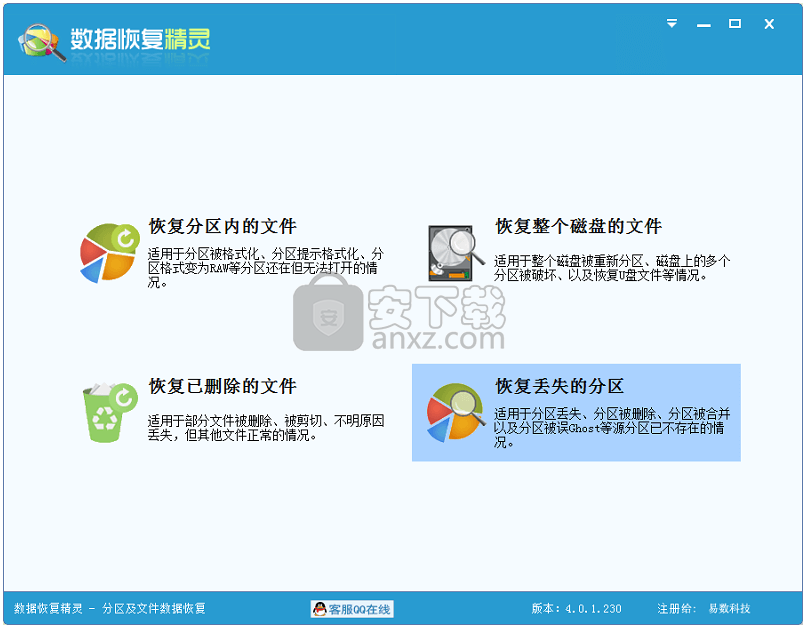
Task: Click the pie chart magnifier lost partition icon
Action: click(456, 412)
